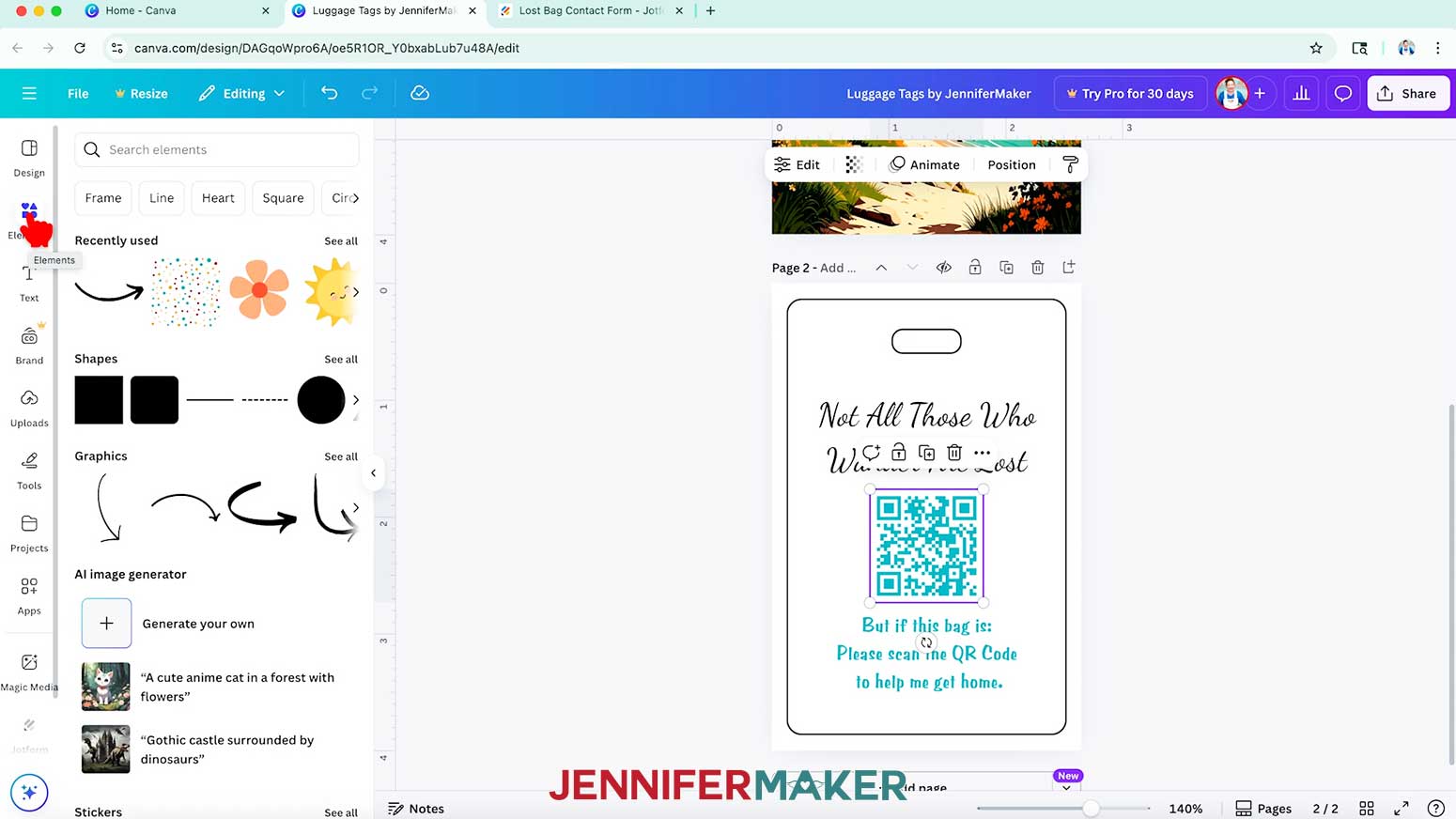The height and width of the screenshot is (819, 1456).
Task: Open the Tools panel
Action: point(29,471)
